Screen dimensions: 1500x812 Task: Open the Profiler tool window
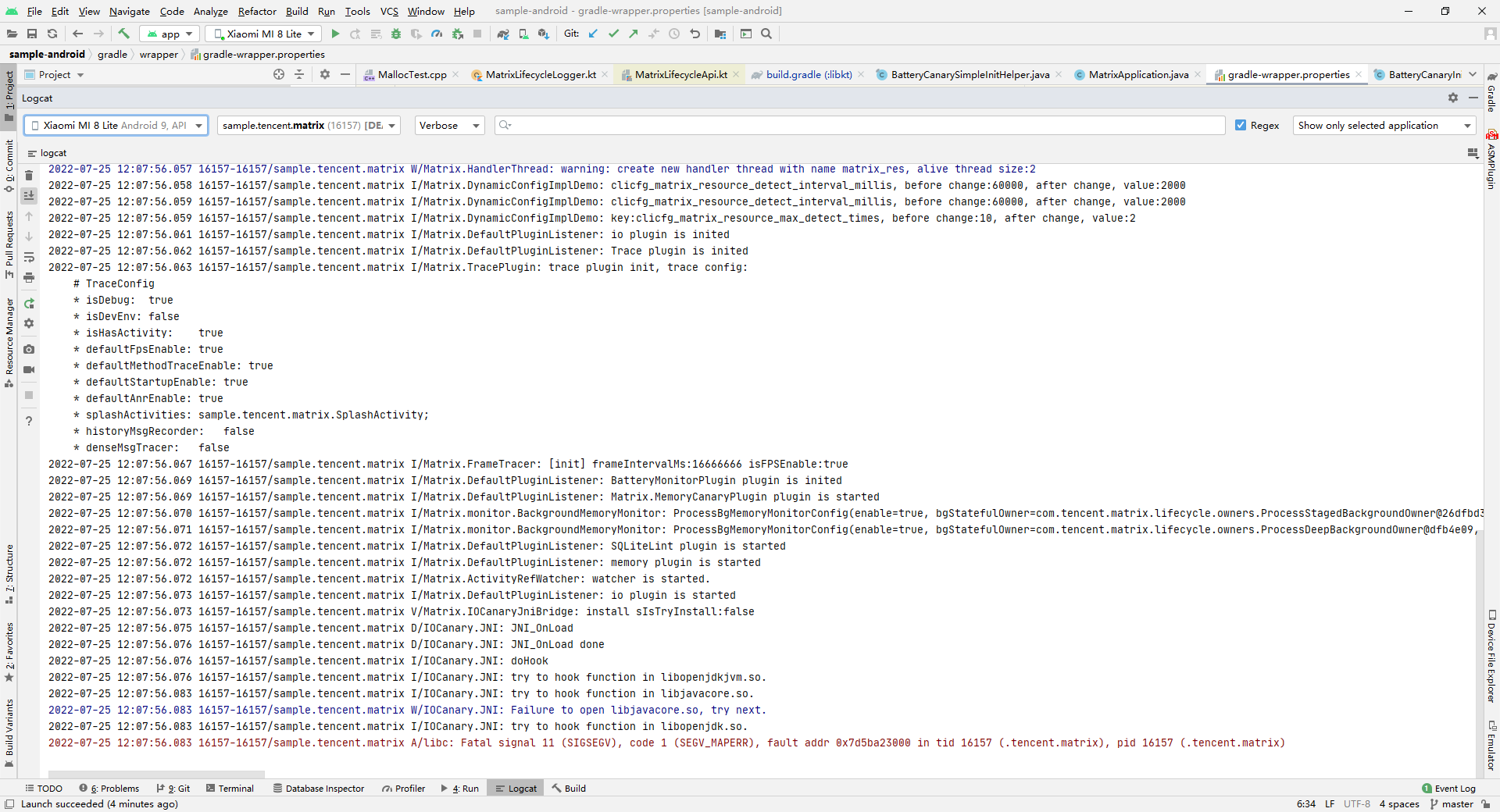[x=403, y=788]
